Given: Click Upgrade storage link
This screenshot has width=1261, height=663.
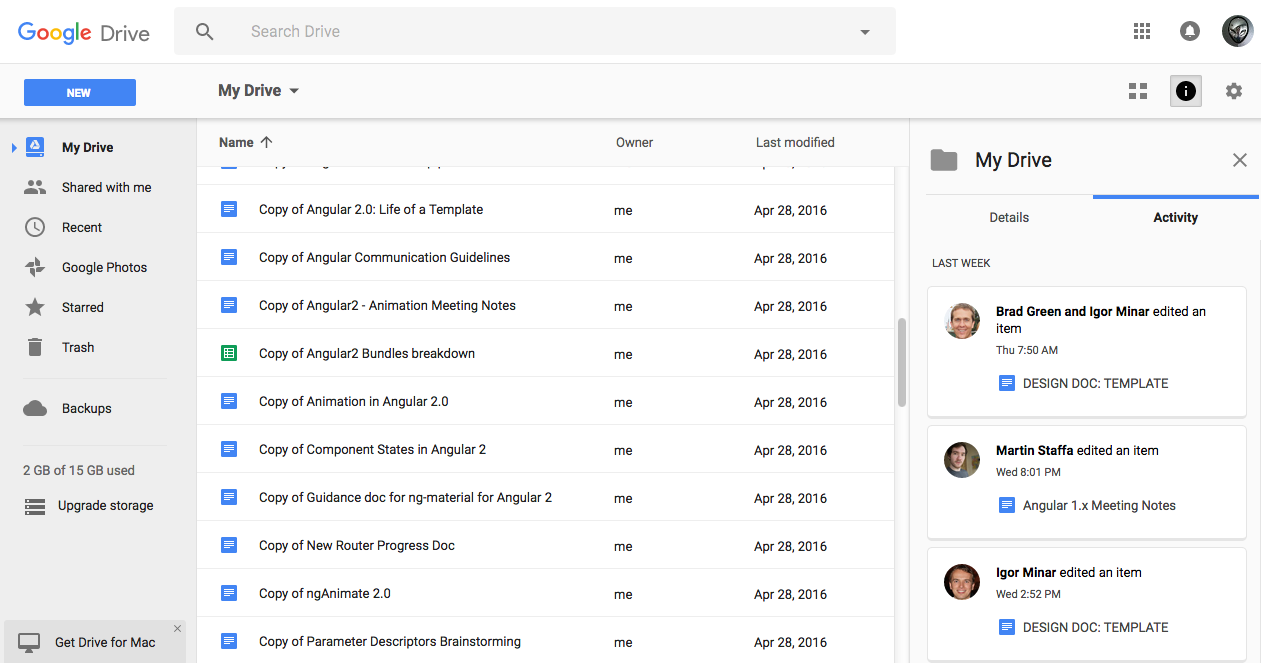Looking at the screenshot, I should tap(105, 505).
